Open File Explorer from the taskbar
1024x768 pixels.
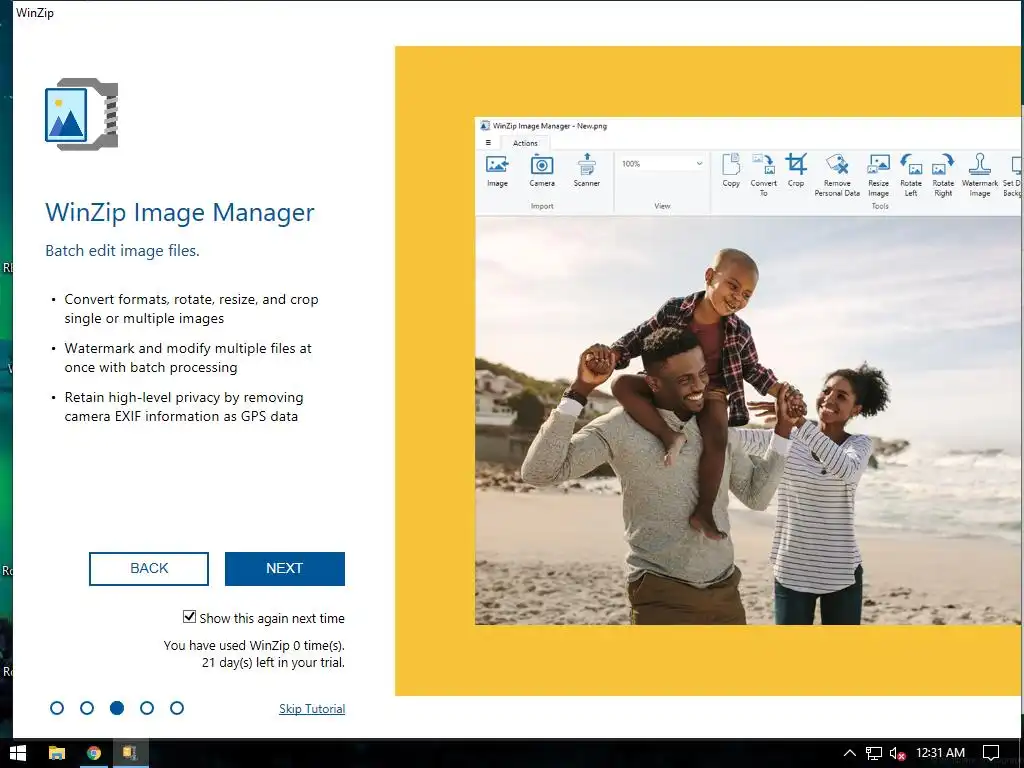tap(57, 753)
